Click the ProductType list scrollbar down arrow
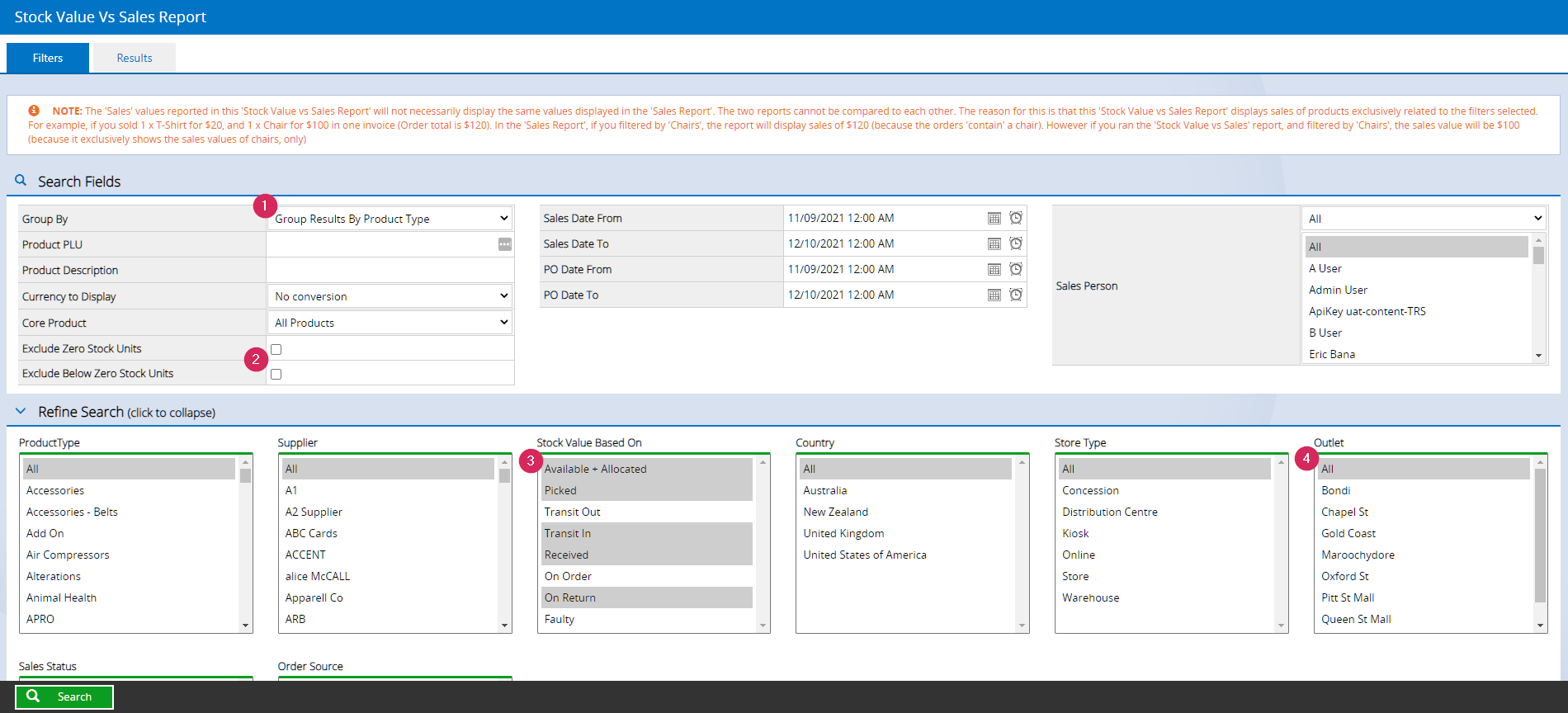 pyautogui.click(x=245, y=626)
